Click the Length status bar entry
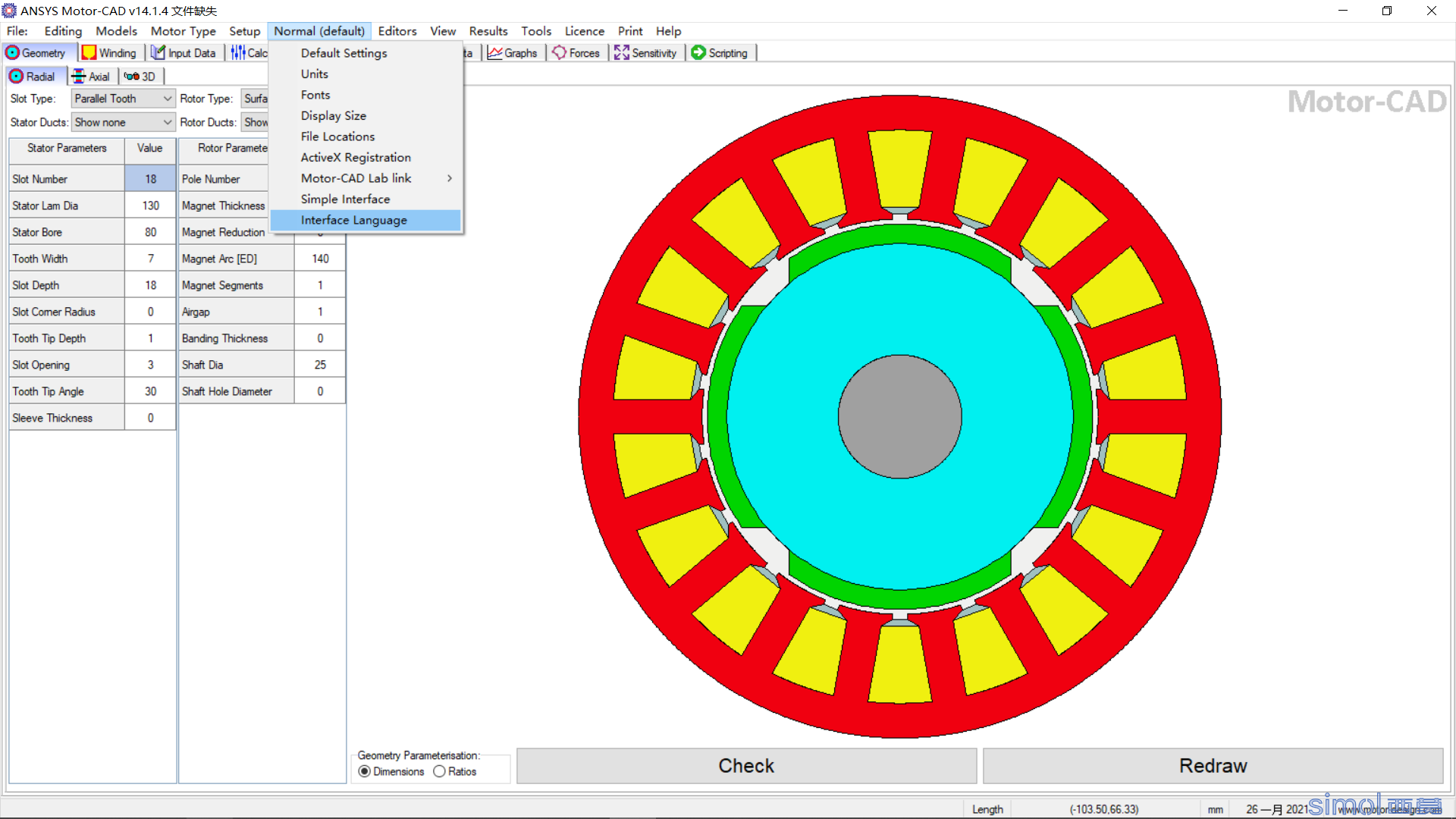This screenshot has height=819, width=1456. 987,809
